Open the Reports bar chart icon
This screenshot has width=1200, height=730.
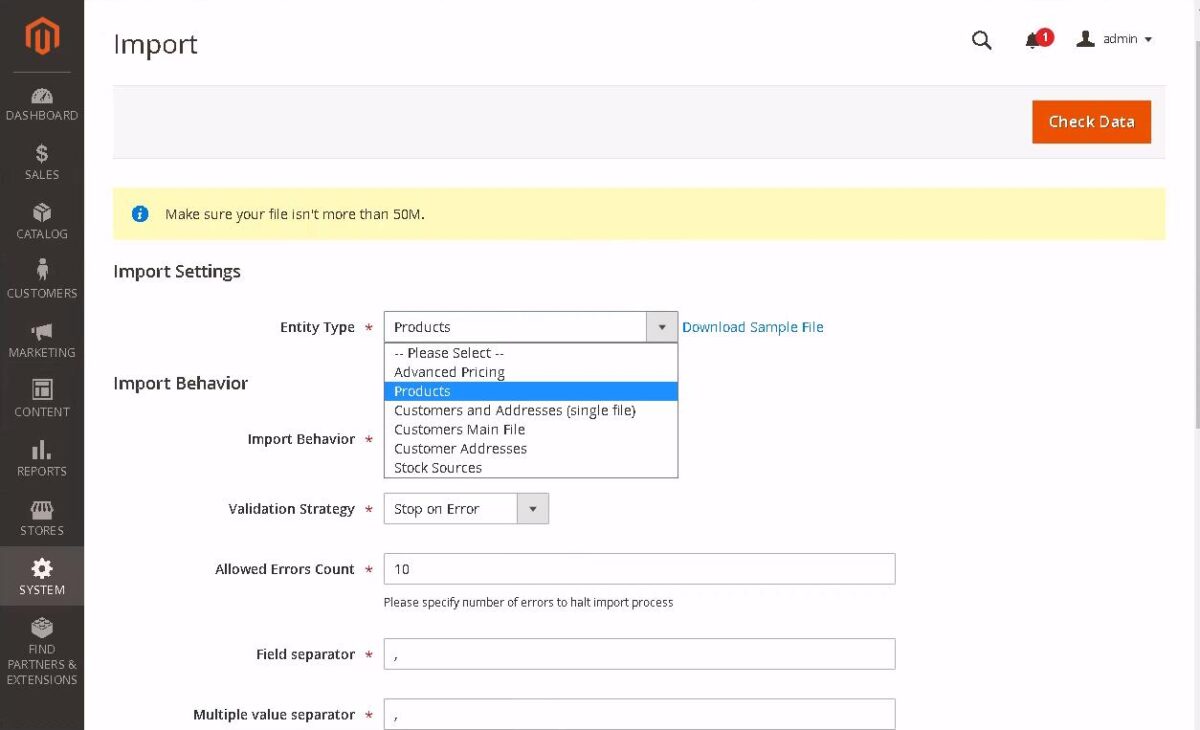pos(42,449)
